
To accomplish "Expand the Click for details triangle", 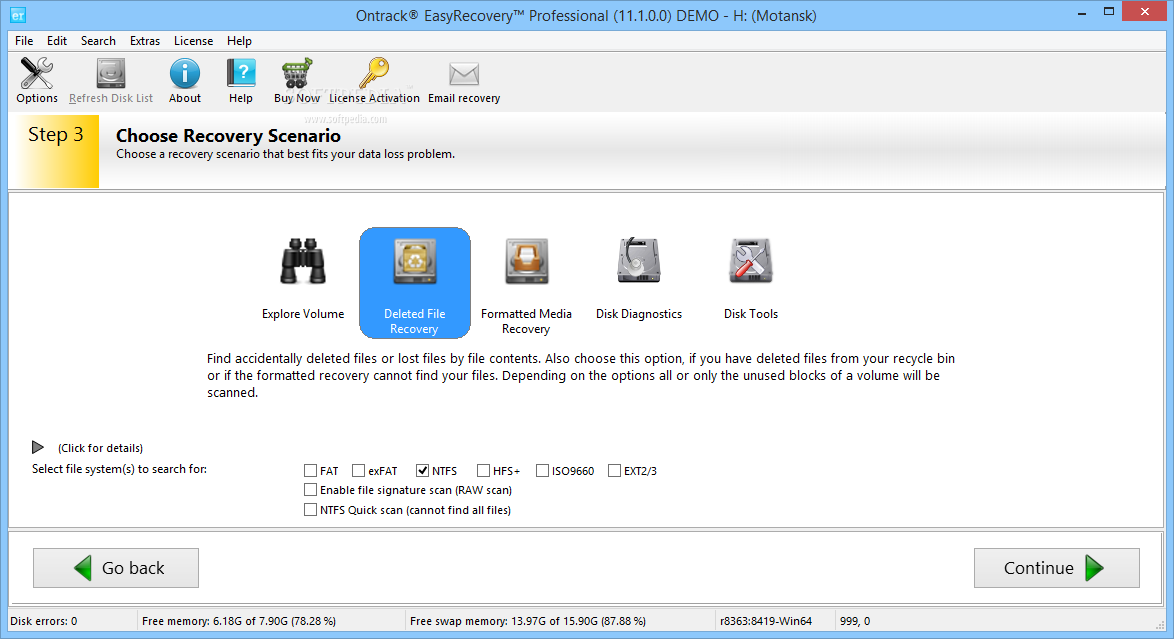I will pos(37,447).
